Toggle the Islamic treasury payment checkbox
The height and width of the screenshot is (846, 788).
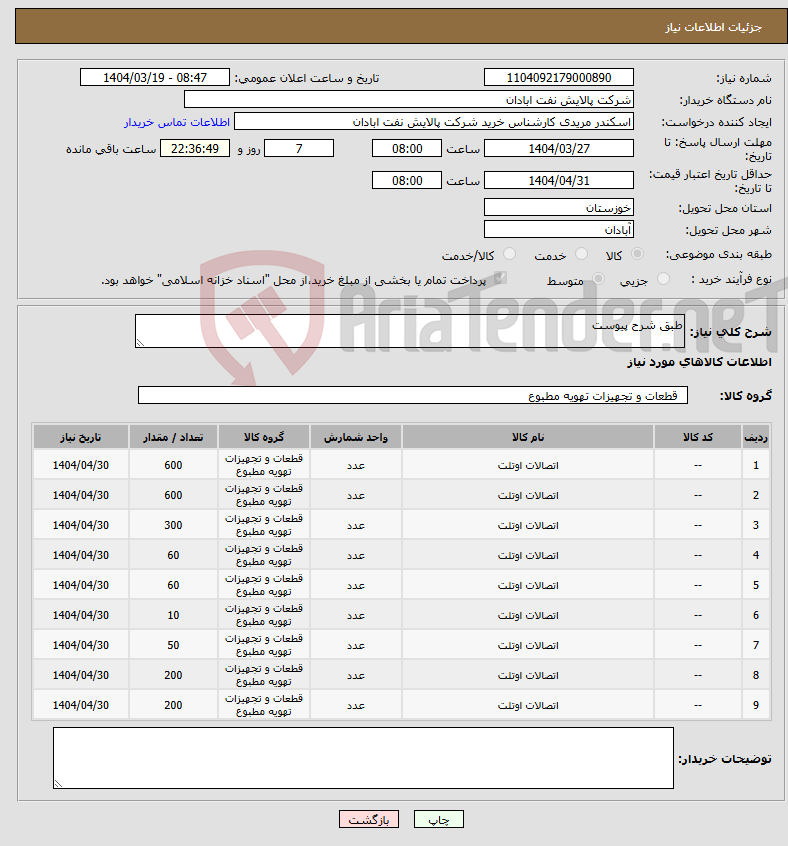coord(500,278)
